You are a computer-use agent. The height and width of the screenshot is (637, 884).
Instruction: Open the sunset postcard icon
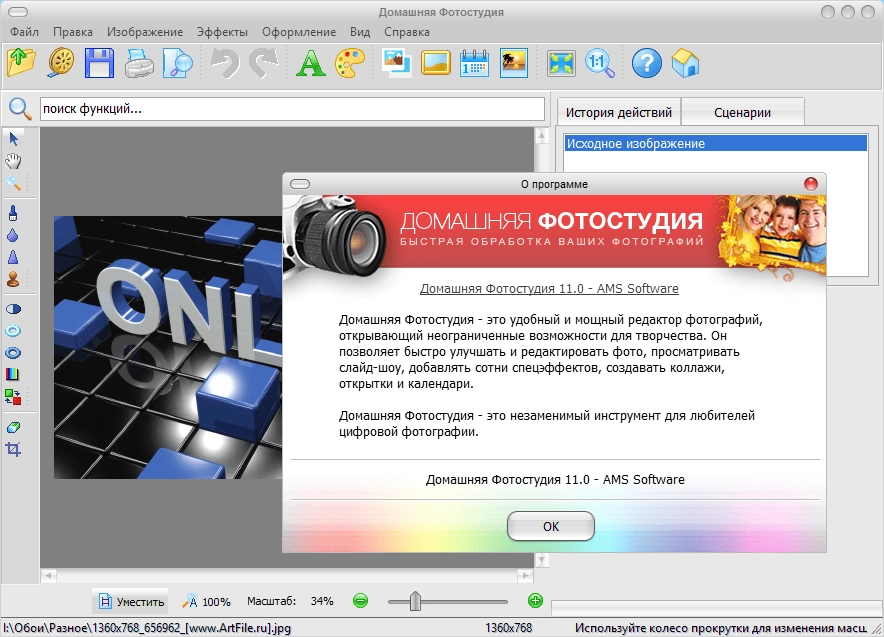pos(514,63)
